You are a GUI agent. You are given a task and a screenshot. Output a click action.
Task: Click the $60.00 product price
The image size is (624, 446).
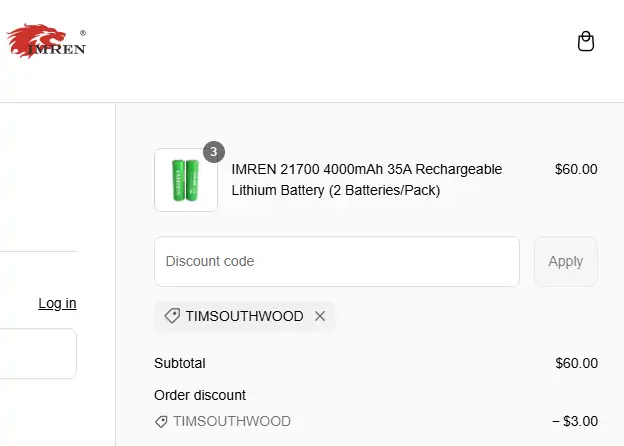pyautogui.click(x=576, y=169)
